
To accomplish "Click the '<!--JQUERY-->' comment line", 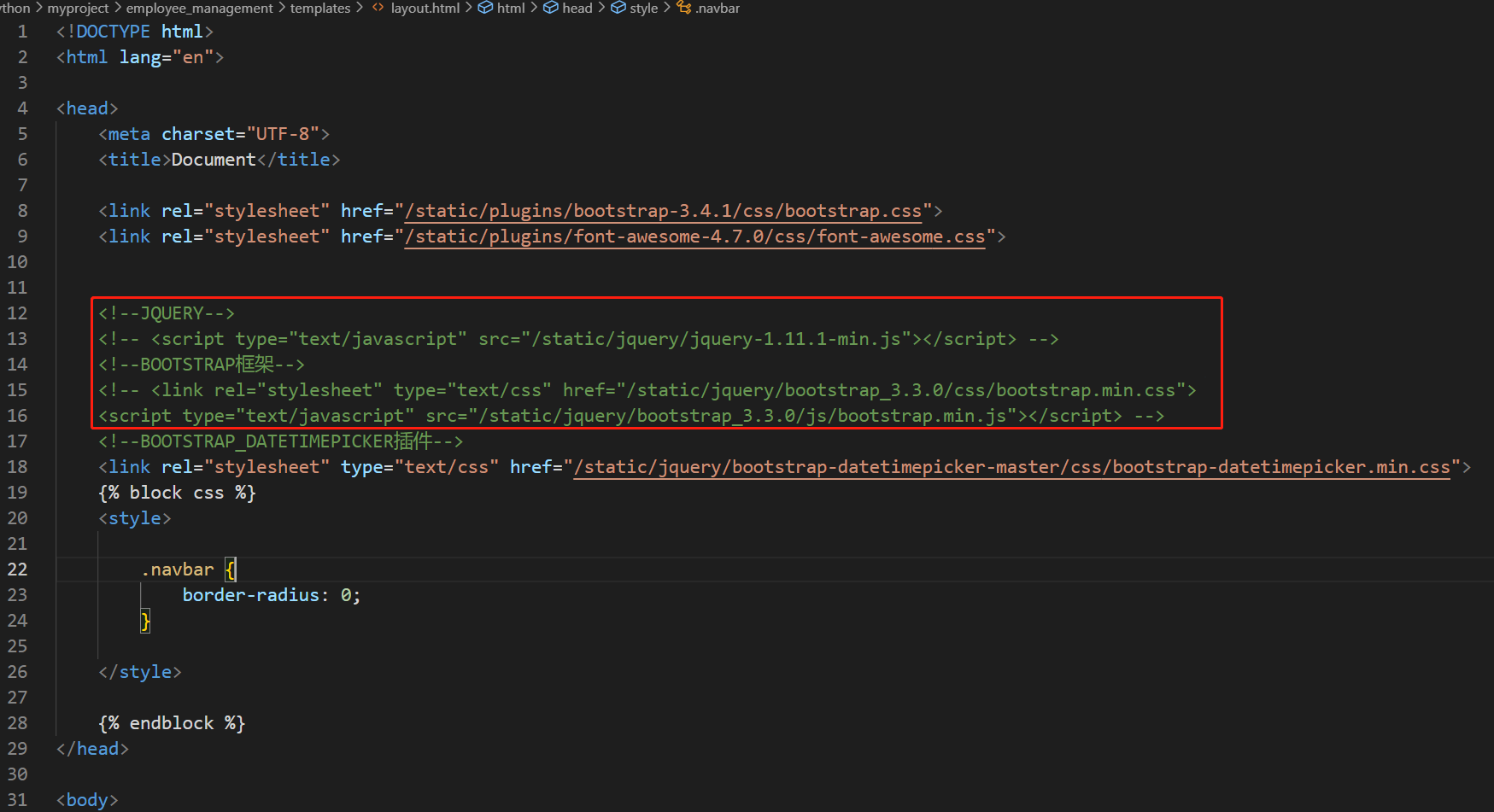I will (x=167, y=313).
